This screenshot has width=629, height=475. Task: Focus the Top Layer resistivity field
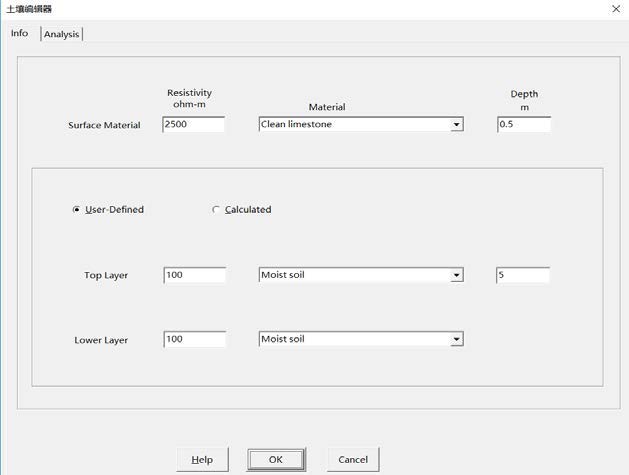click(x=194, y=275)
